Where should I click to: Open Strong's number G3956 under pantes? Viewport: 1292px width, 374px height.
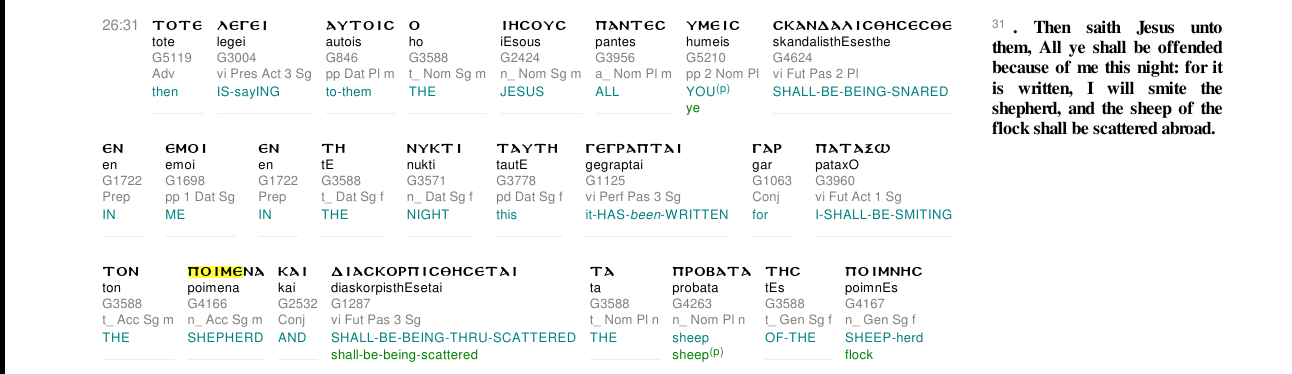613,58
